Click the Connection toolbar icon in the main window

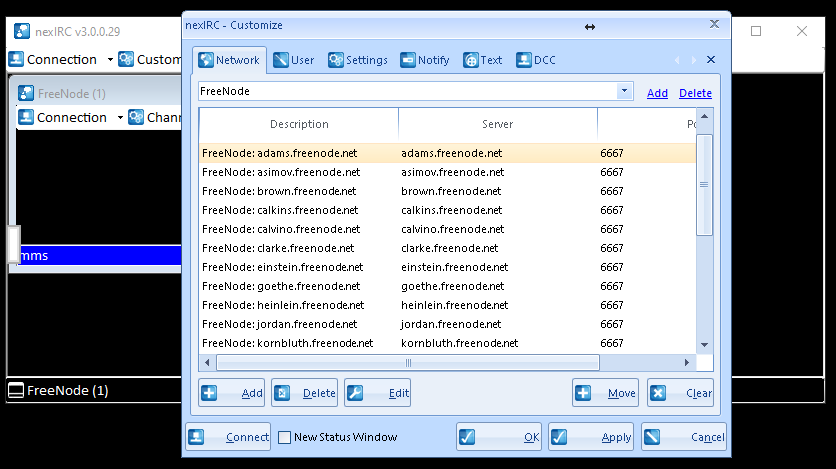tap(16, 59)
